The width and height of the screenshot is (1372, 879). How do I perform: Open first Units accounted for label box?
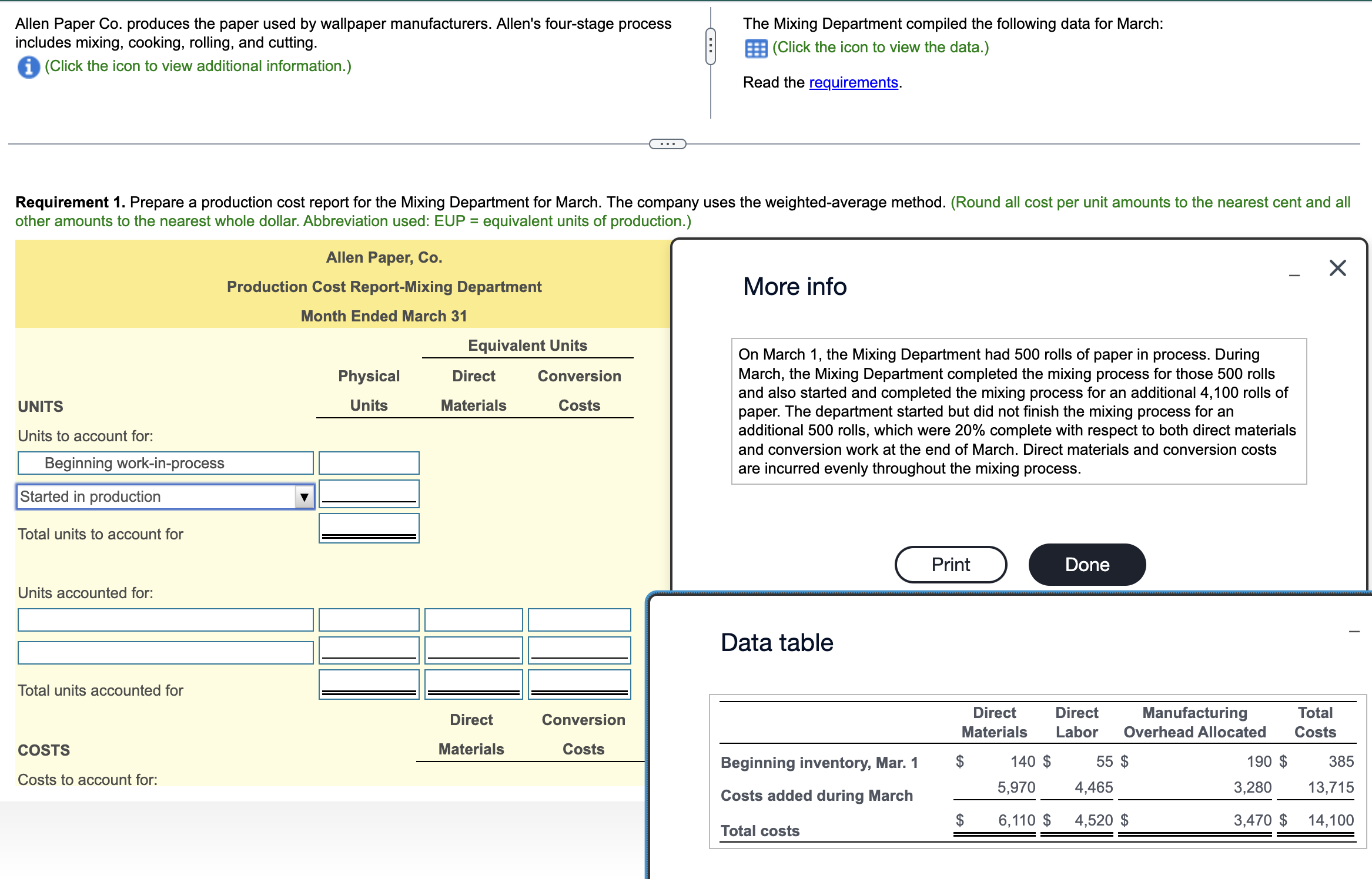[165, 620]
